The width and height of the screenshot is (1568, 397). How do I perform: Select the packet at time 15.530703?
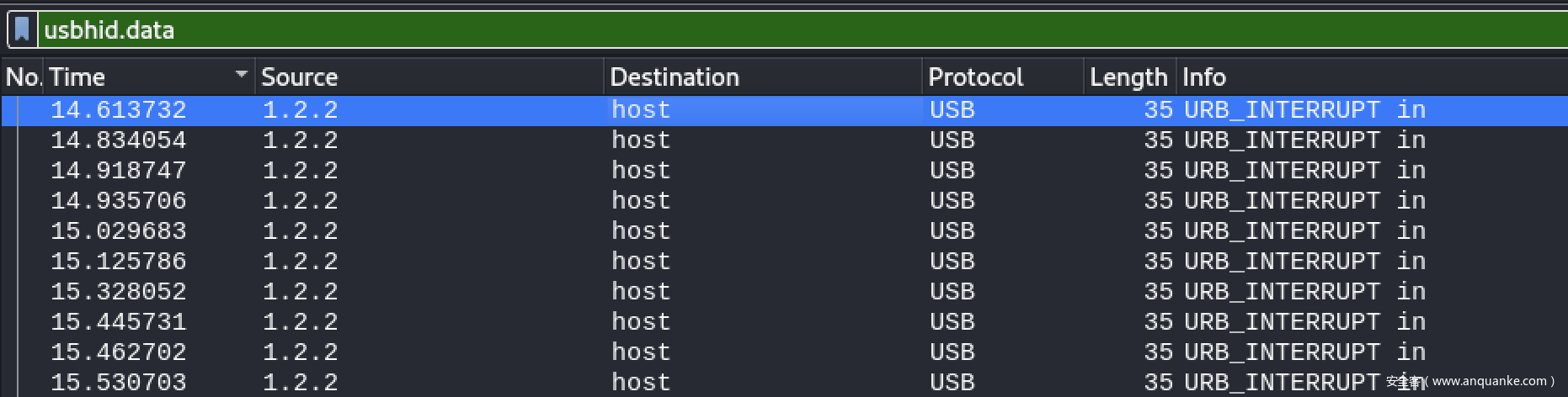(x=119, y=383)
